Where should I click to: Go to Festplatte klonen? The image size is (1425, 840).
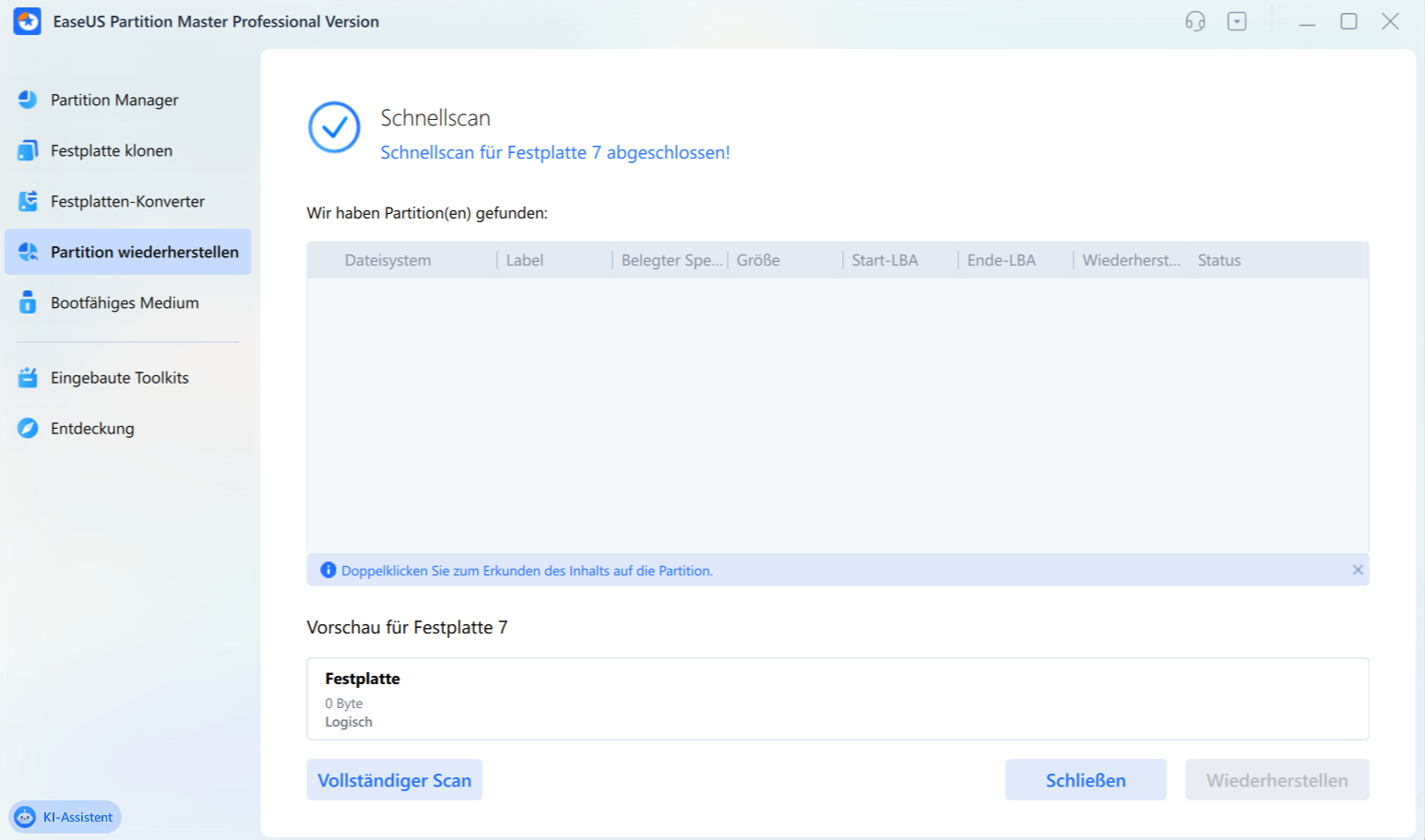click(128, 150)
